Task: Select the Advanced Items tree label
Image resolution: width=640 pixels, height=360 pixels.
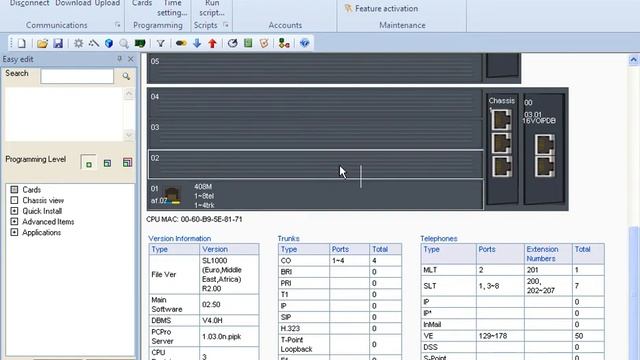Action: pyautogui.click(x=48, y=222)
